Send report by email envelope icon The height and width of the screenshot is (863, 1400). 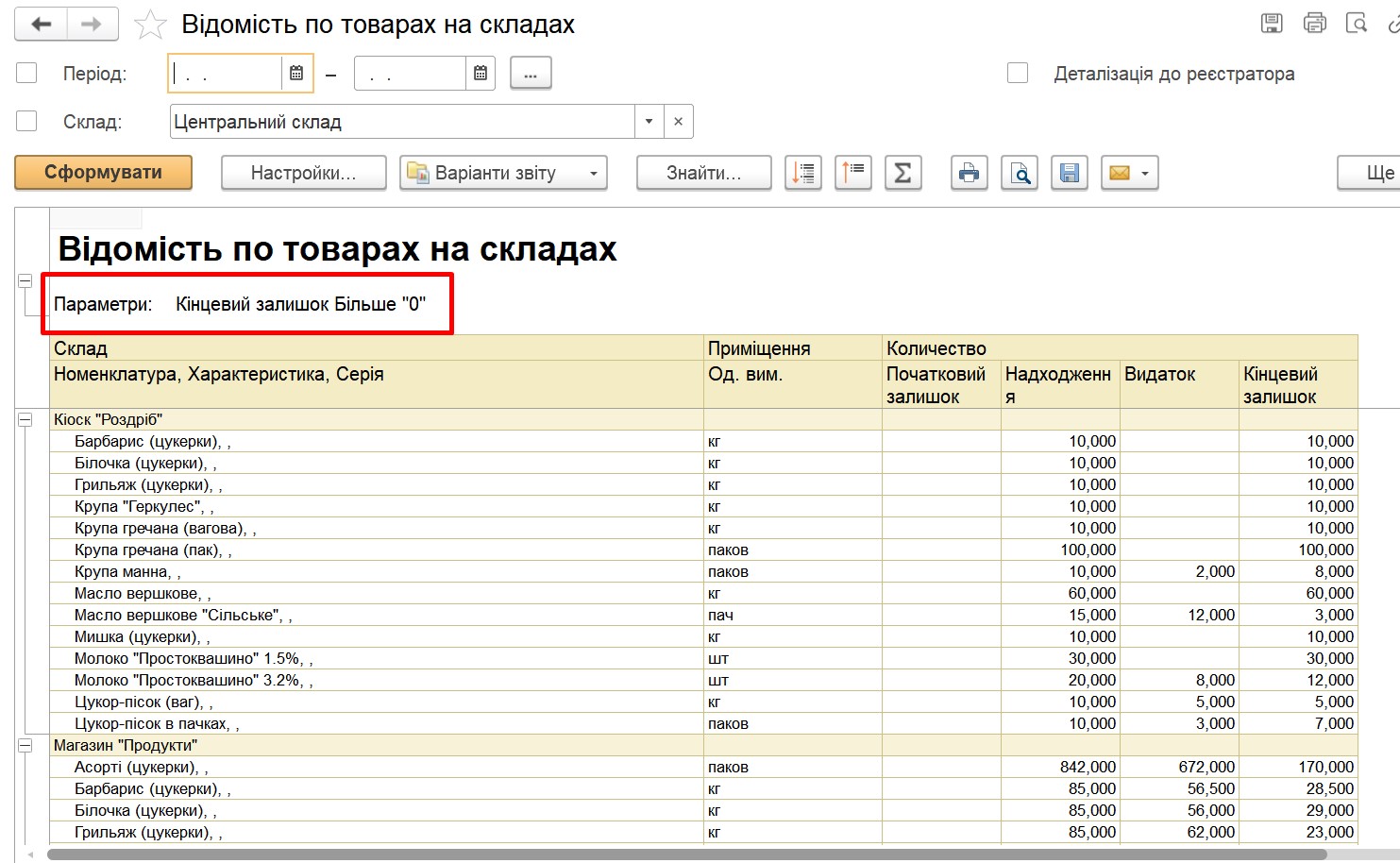point(1120,173)
